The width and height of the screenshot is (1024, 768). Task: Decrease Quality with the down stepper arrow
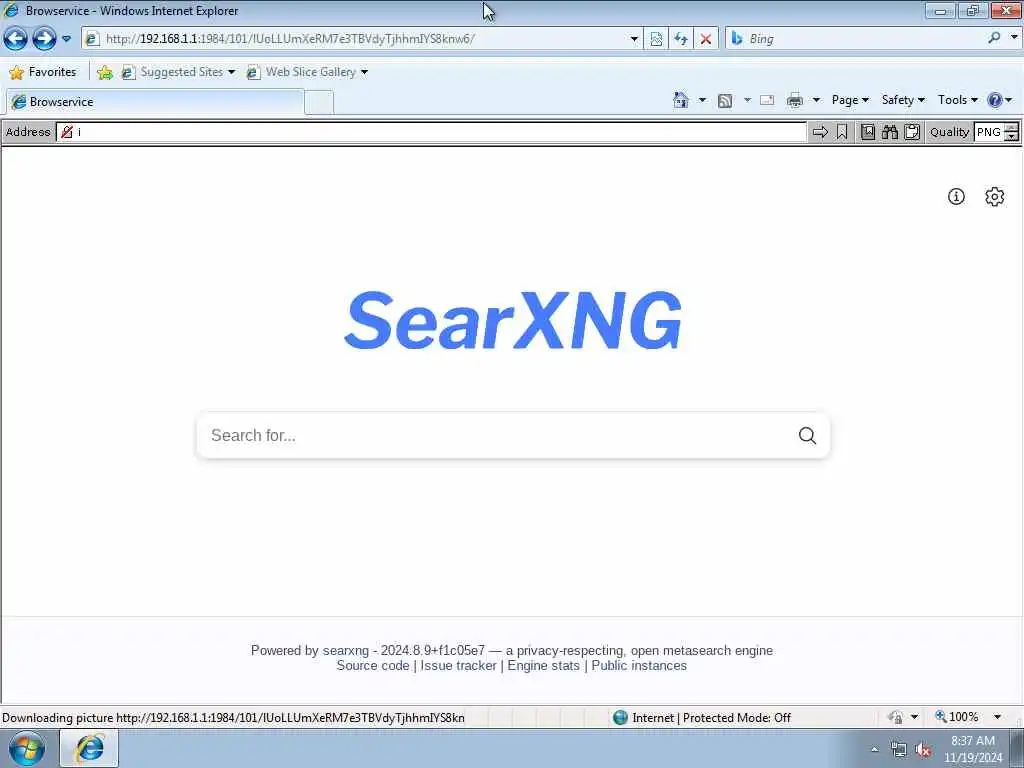point(1012,136)
